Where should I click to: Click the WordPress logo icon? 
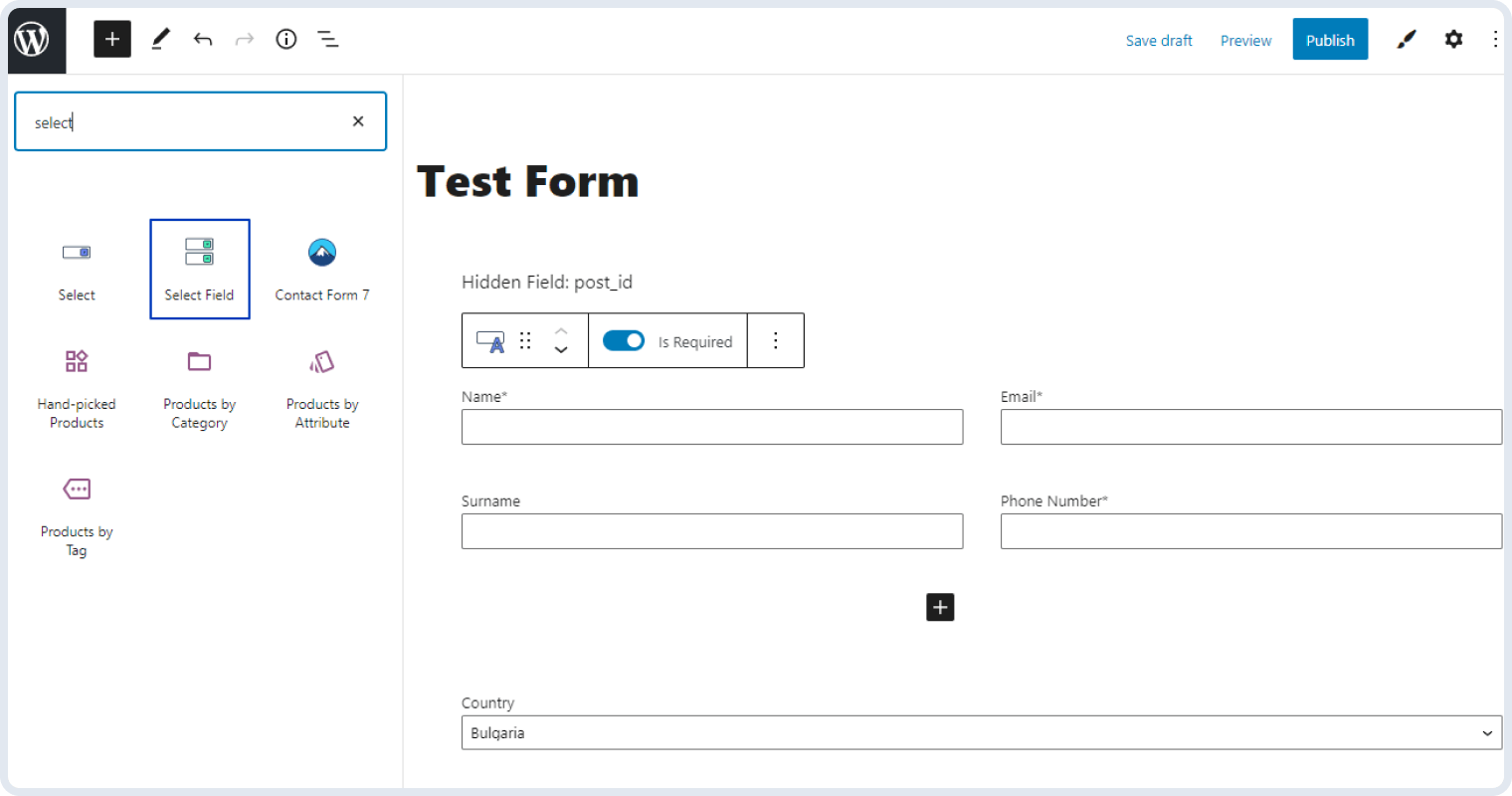33,40
